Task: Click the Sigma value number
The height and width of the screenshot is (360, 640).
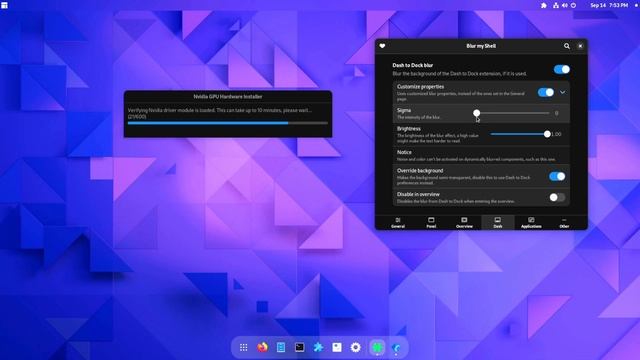Action: coord(557,113)
